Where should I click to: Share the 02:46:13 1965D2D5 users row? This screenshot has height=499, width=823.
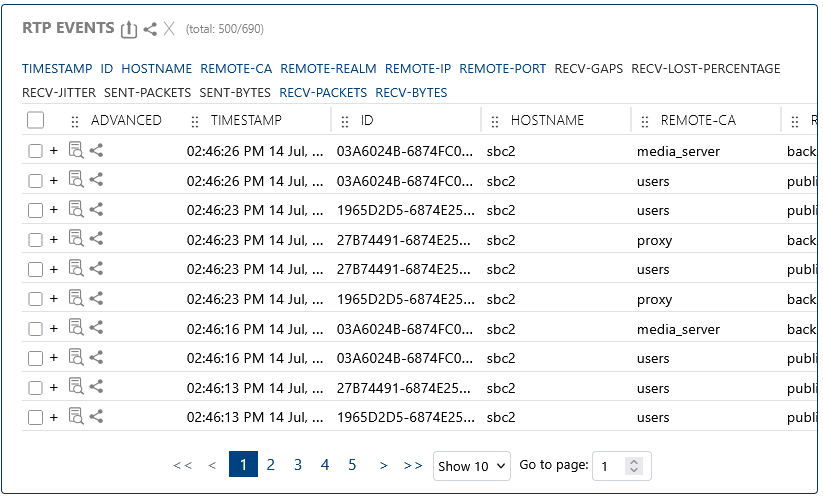96,417
